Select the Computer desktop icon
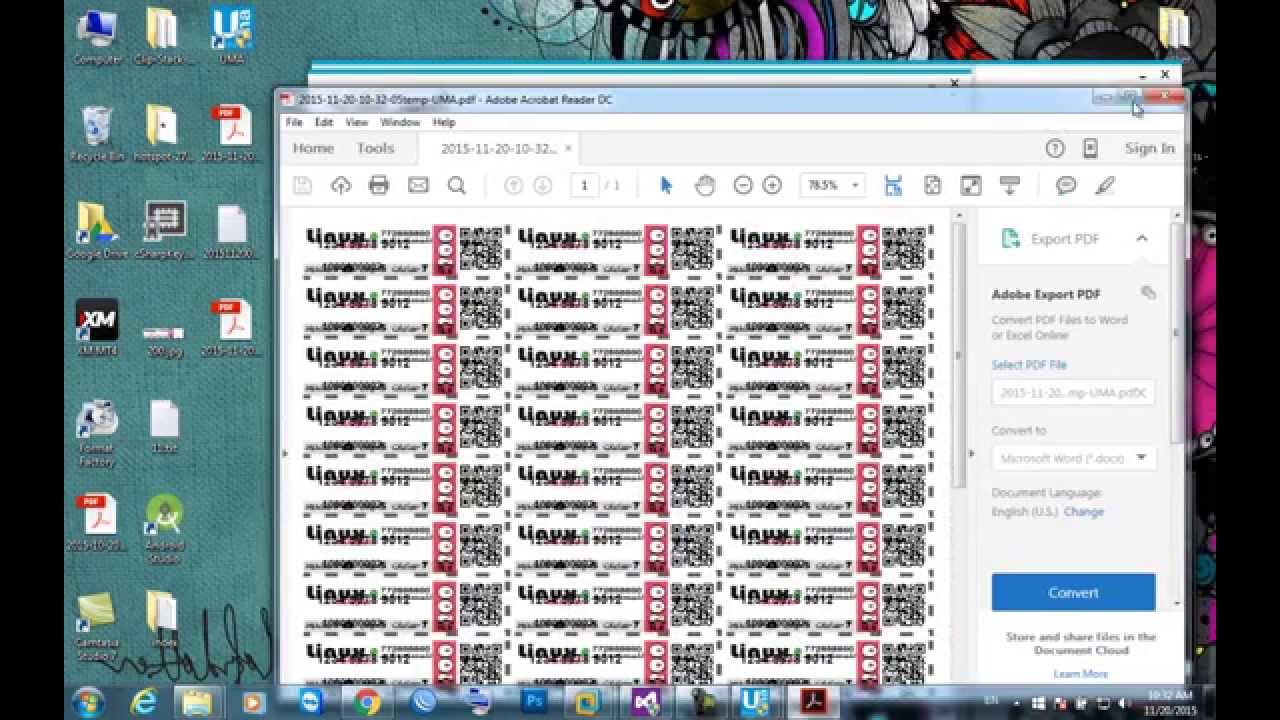 (x=97, y=37)
